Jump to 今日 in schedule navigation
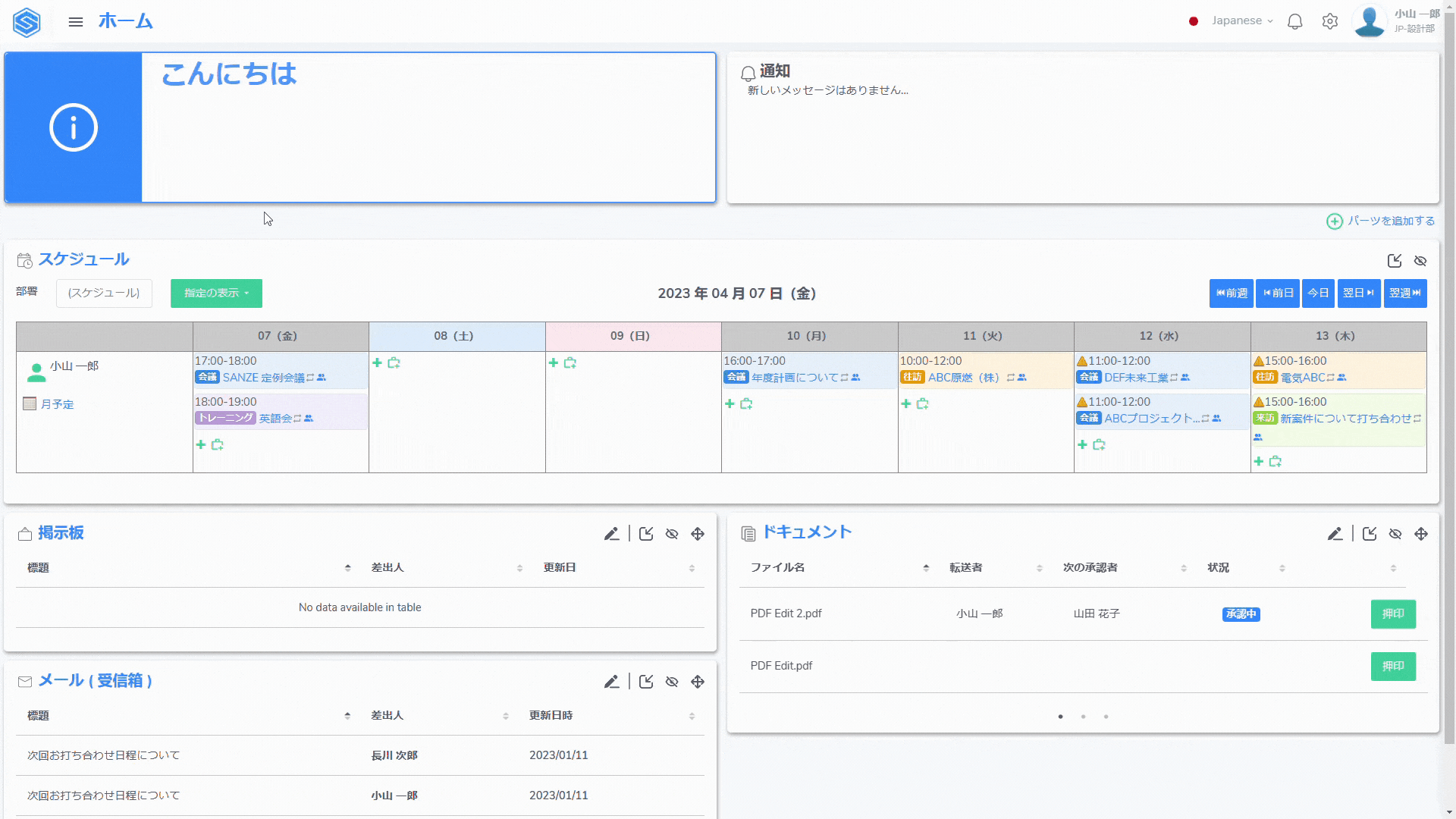This screenshot has width=1456, height=819. (1318, 293)
